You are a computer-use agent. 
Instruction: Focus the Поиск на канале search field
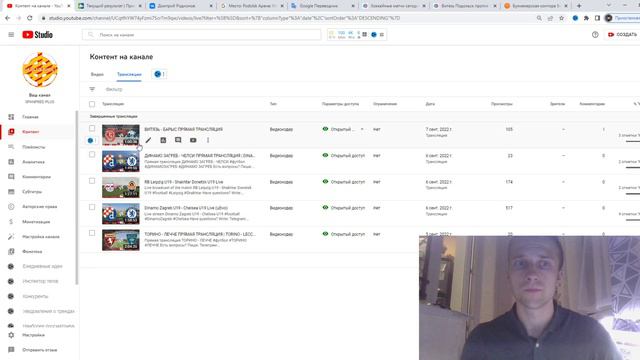202,35
